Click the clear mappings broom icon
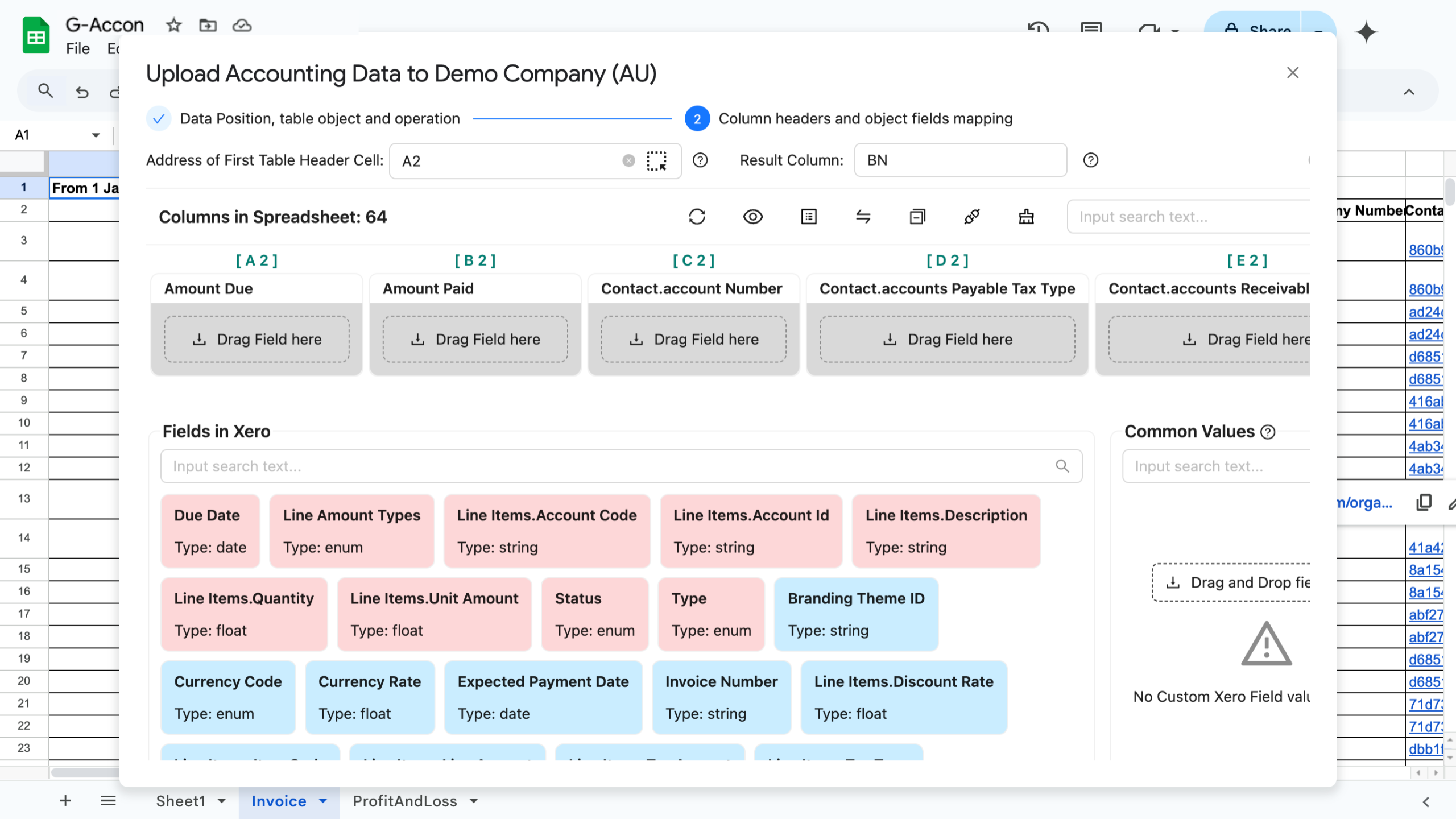Screen dimensions: 1456x819 click(1027, 217)
